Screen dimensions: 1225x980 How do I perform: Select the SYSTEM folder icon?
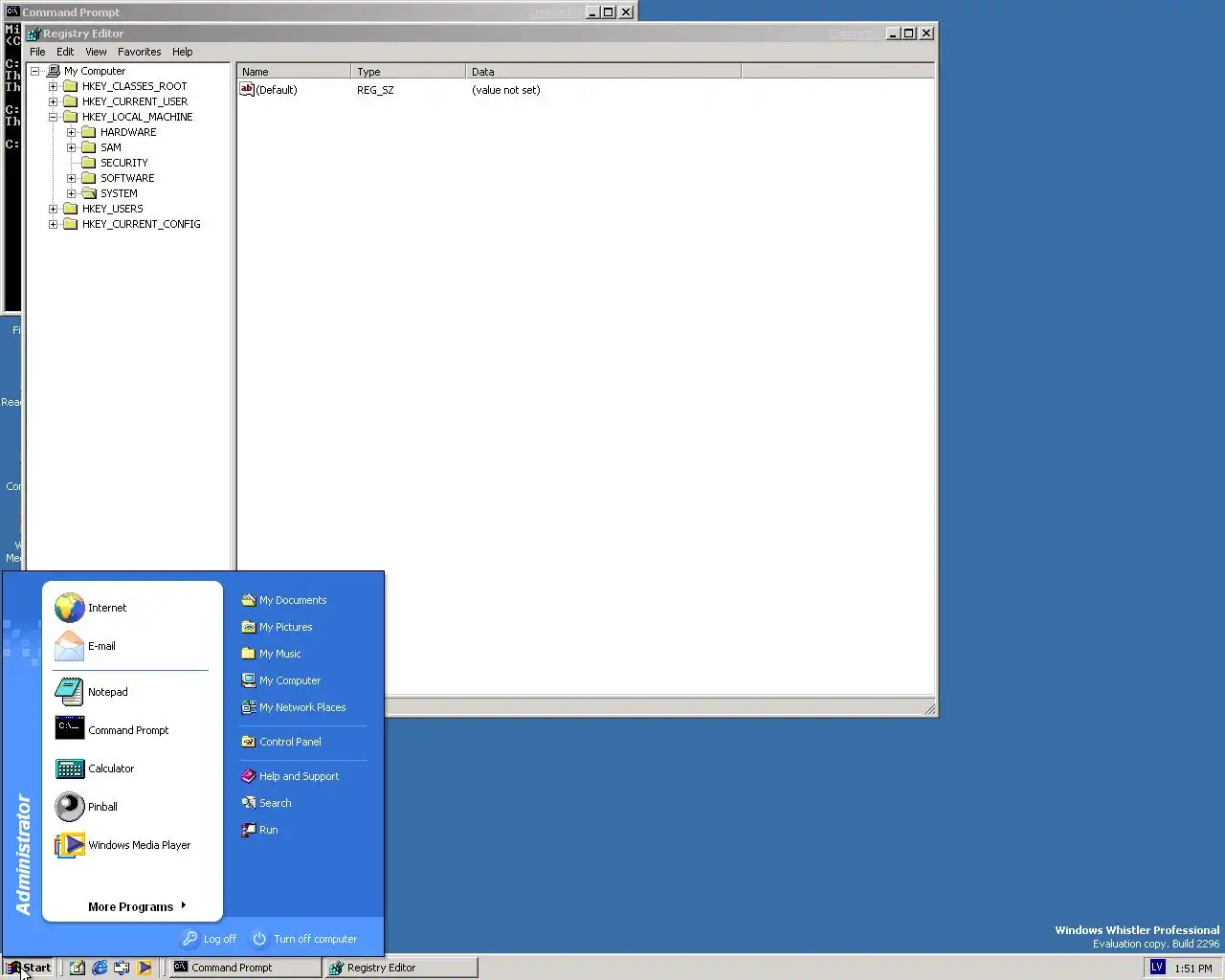89,193
